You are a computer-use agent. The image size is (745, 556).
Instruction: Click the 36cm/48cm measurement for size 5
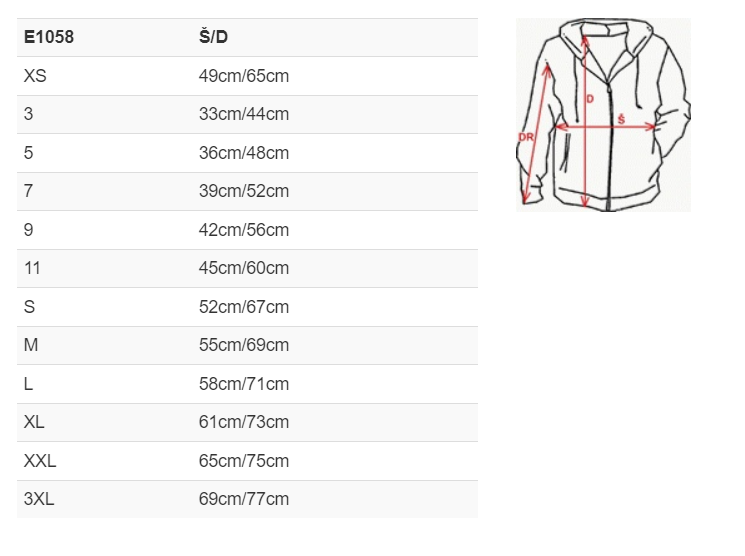[244, 153]
